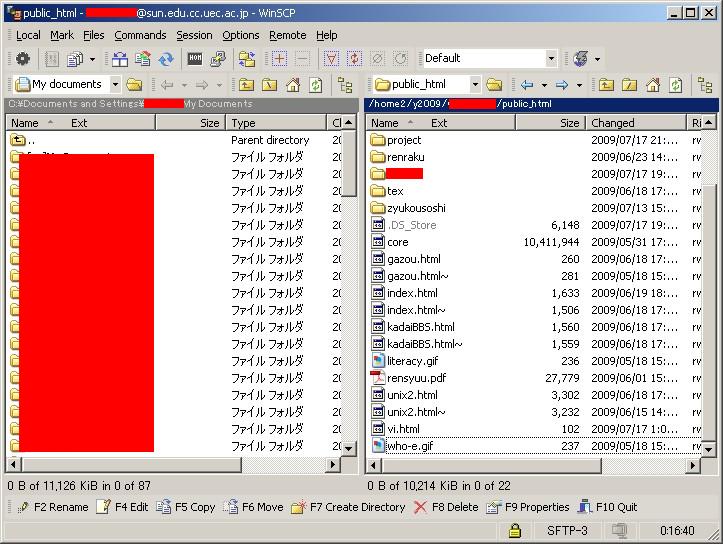
Task: Click the Synchronize directories icon
Action: [142, 59]
